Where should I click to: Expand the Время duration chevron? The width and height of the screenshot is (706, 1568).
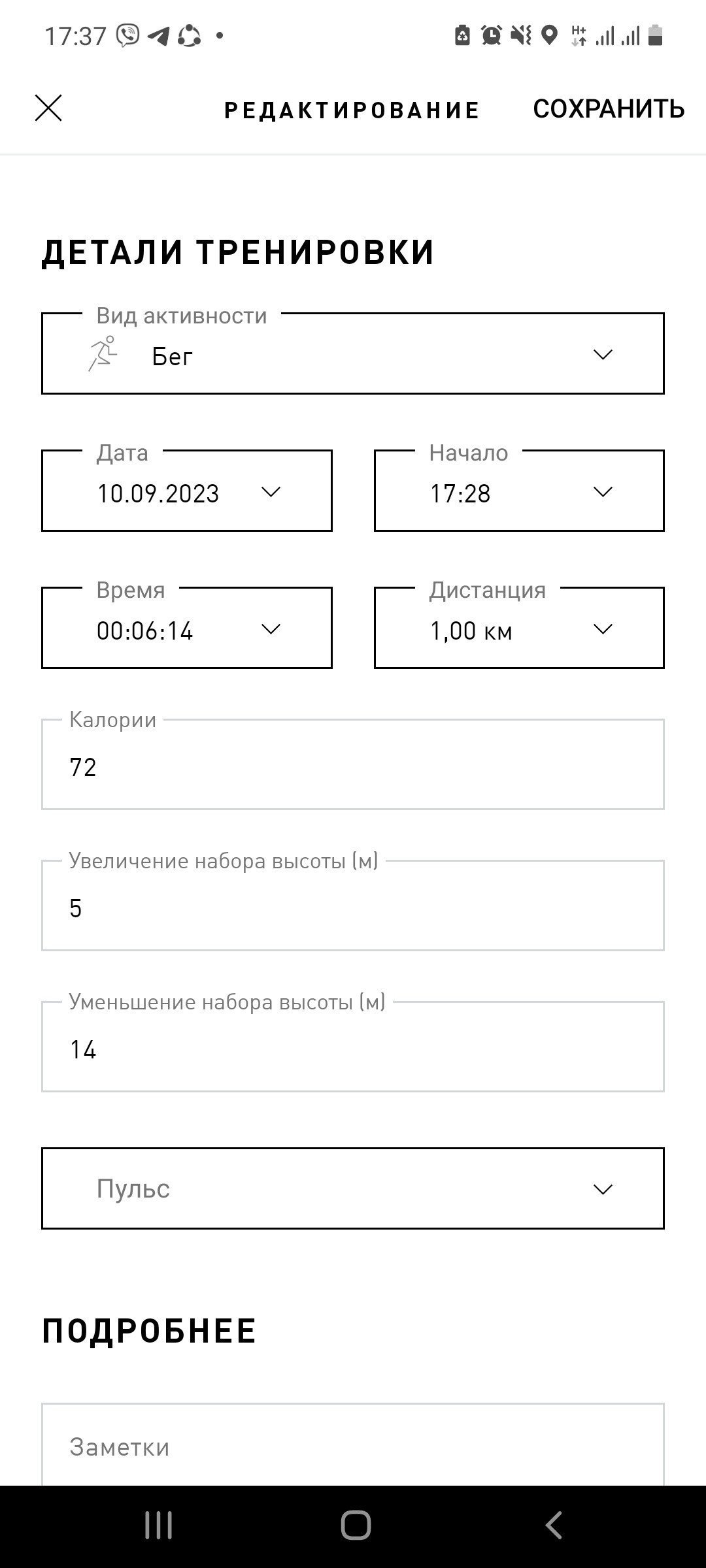[271, 629]
